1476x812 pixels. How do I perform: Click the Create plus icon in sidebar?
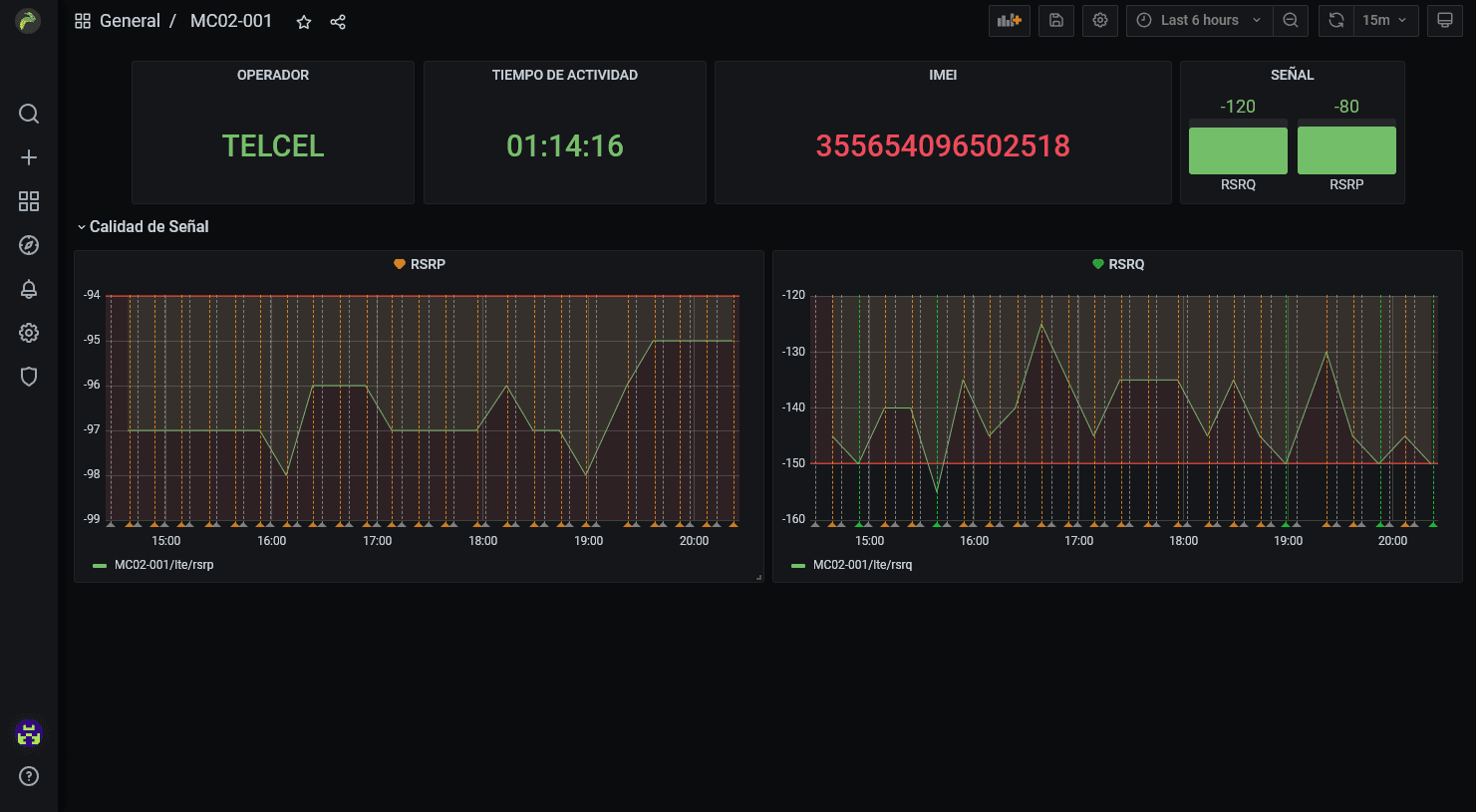coord(29,157)
